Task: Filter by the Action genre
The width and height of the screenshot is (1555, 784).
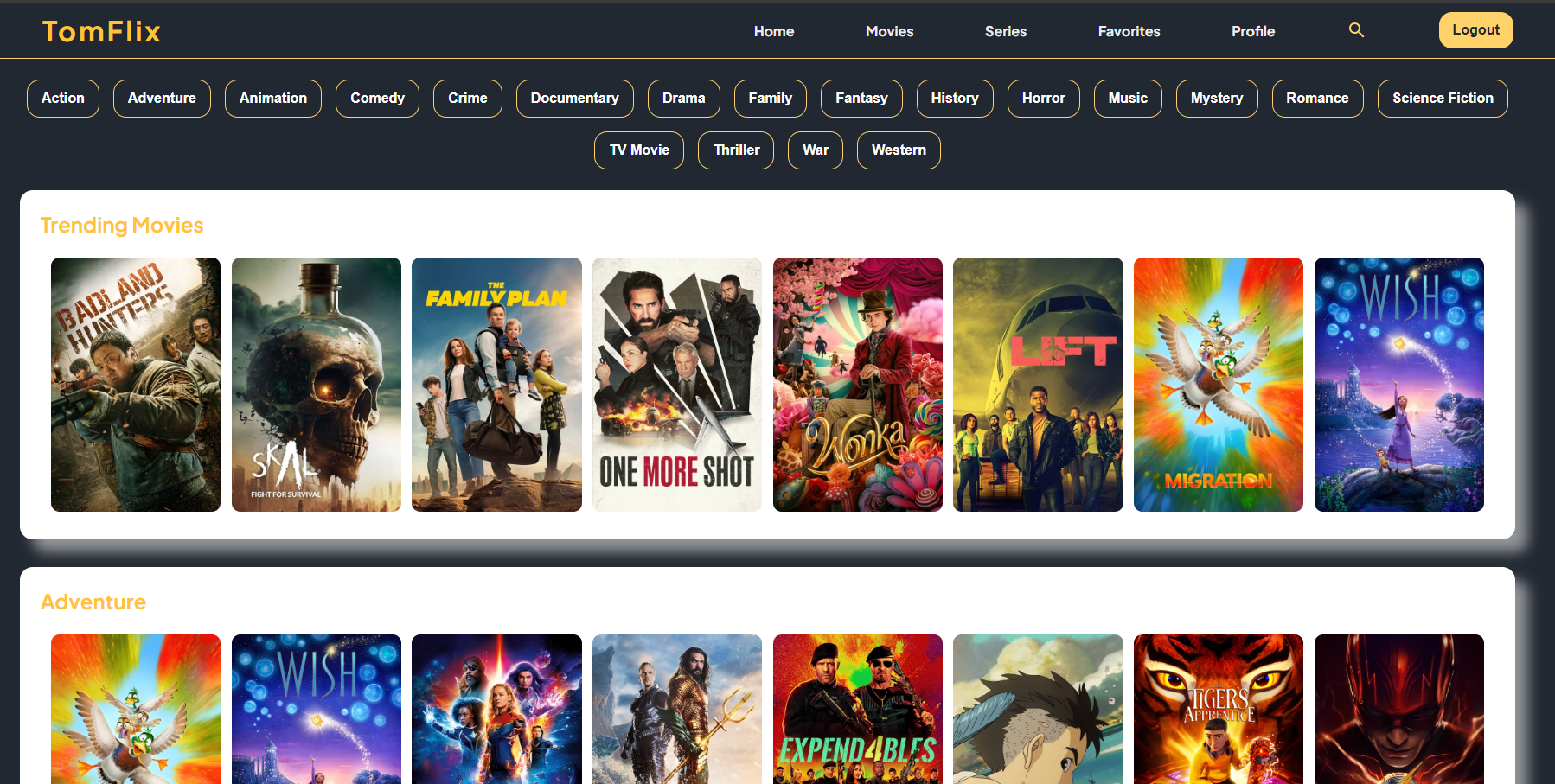Action: pos(63,99)
